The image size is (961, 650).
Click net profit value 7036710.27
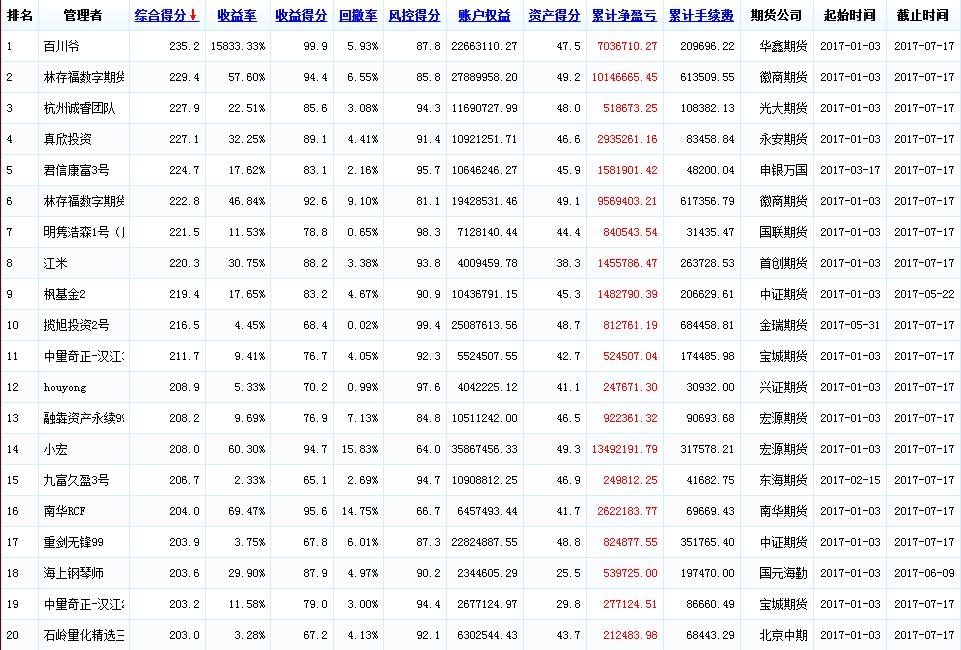[627, 47]
